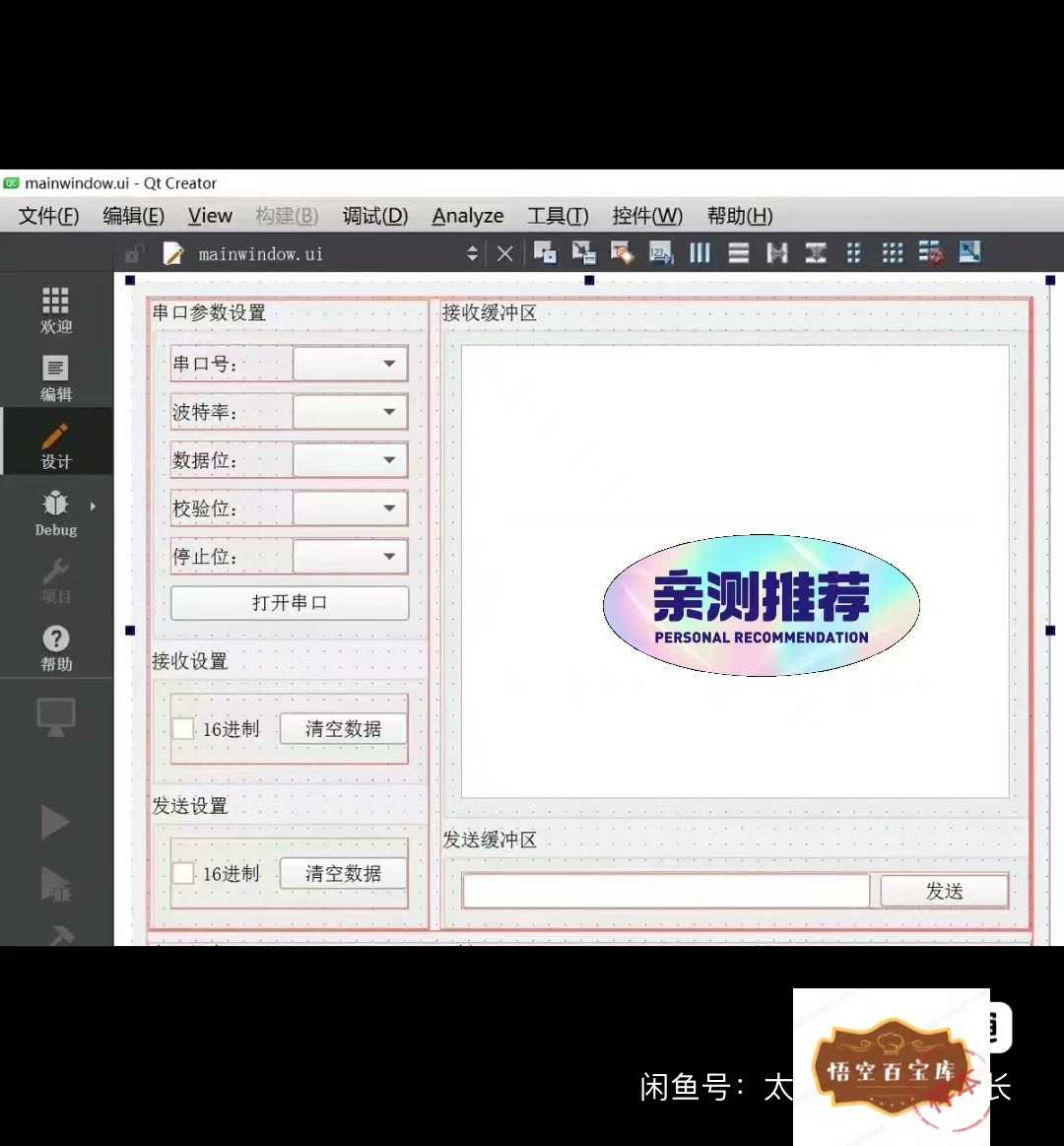
Task: Click the 打开串口 button
Action: (290, 603)
